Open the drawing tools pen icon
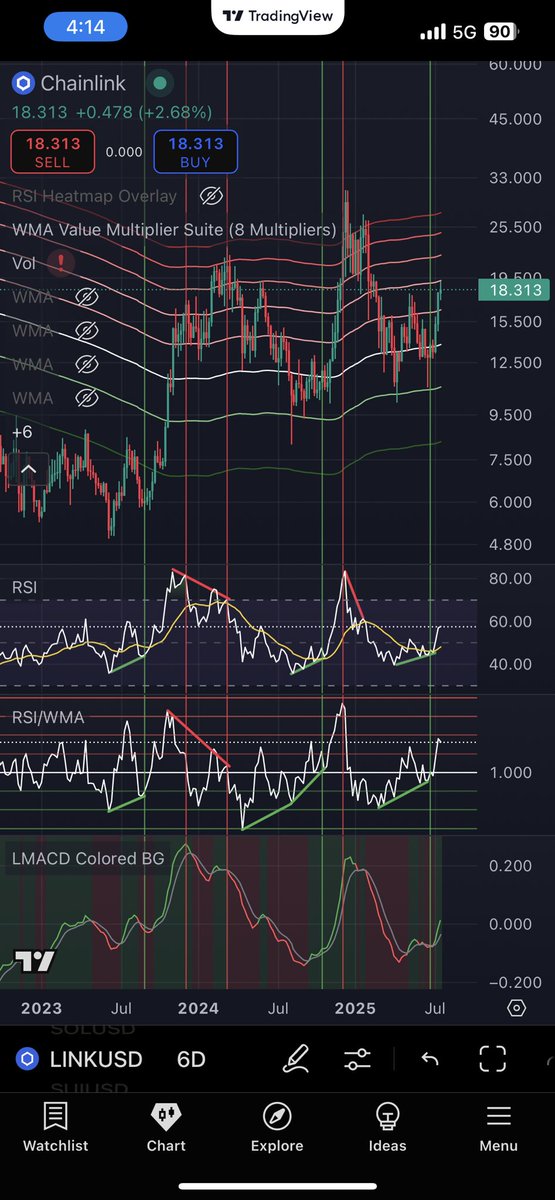Screen dimensions: 555x1200 point(295,1059)
